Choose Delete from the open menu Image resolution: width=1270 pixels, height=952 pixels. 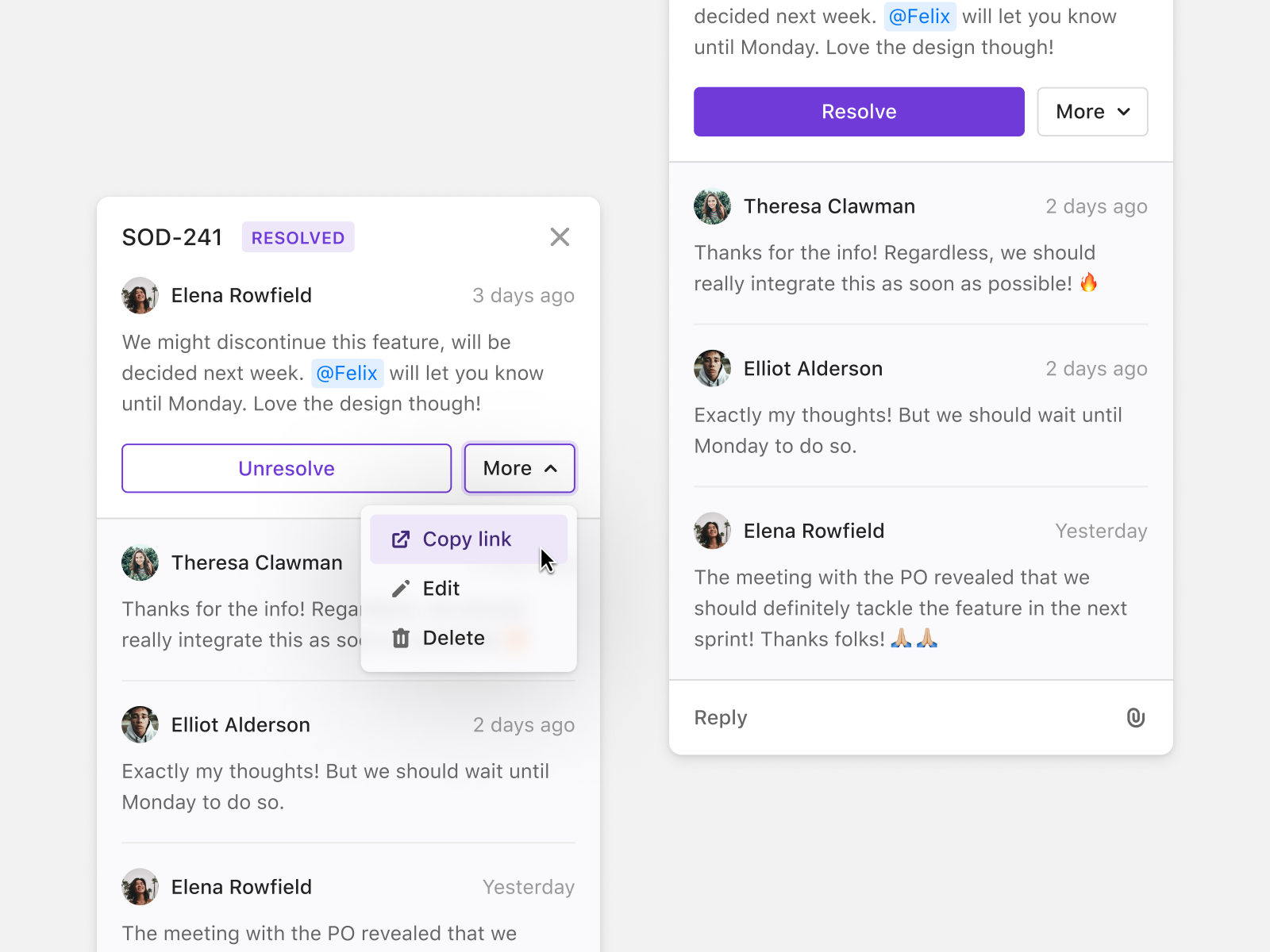click(453, 637)
